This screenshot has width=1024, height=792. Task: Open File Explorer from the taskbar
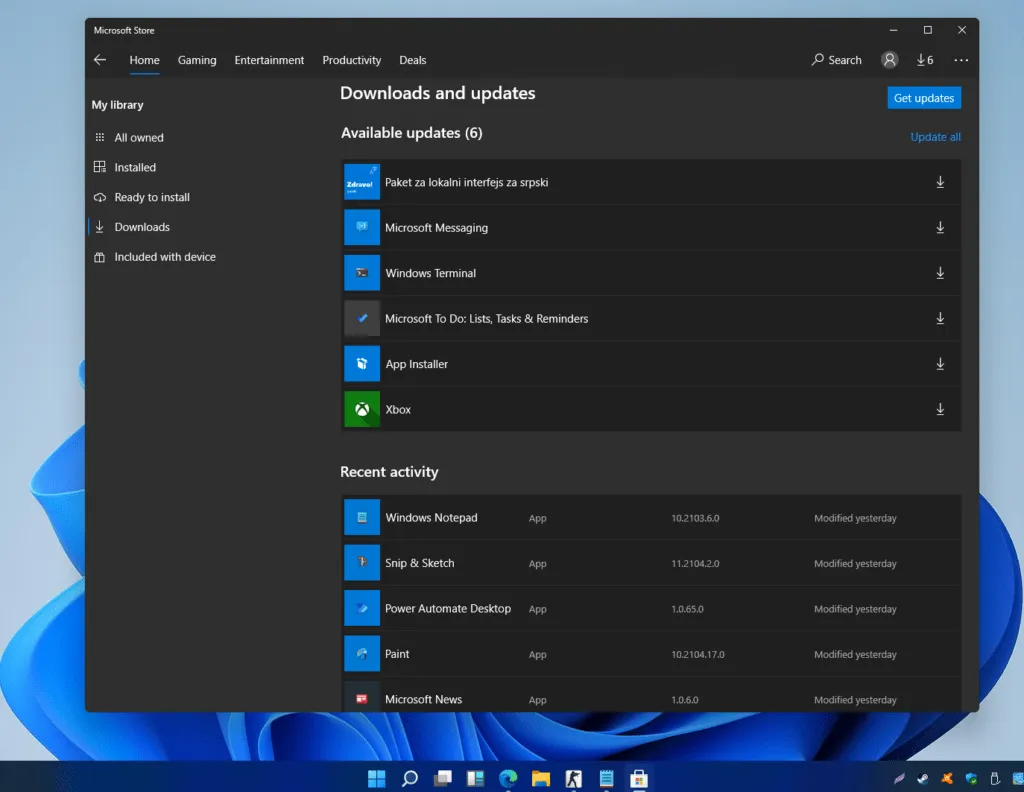coord(541,778)
